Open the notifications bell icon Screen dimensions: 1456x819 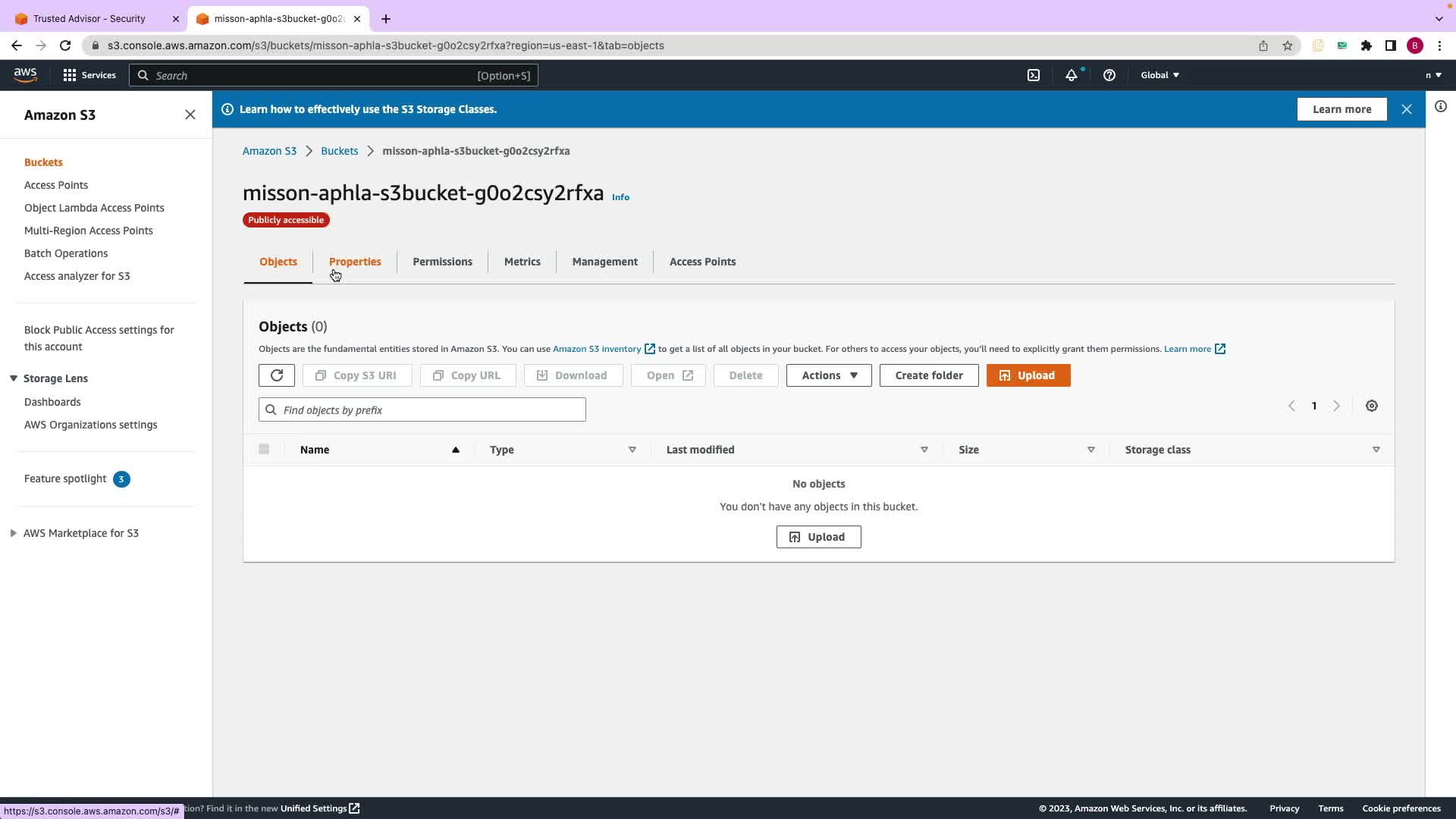(1071, 75)
